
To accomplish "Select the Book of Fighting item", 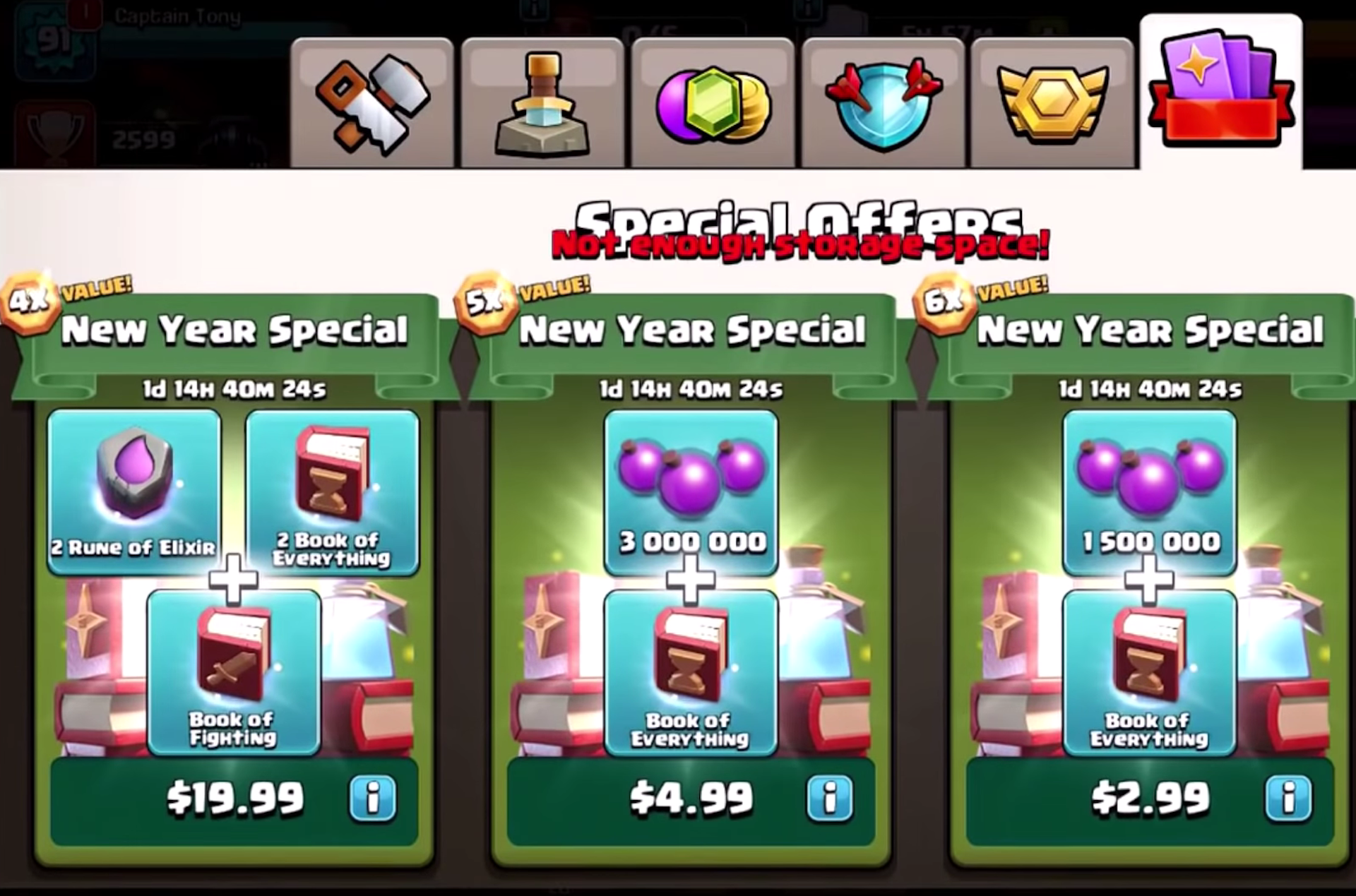I will (234, 673).
